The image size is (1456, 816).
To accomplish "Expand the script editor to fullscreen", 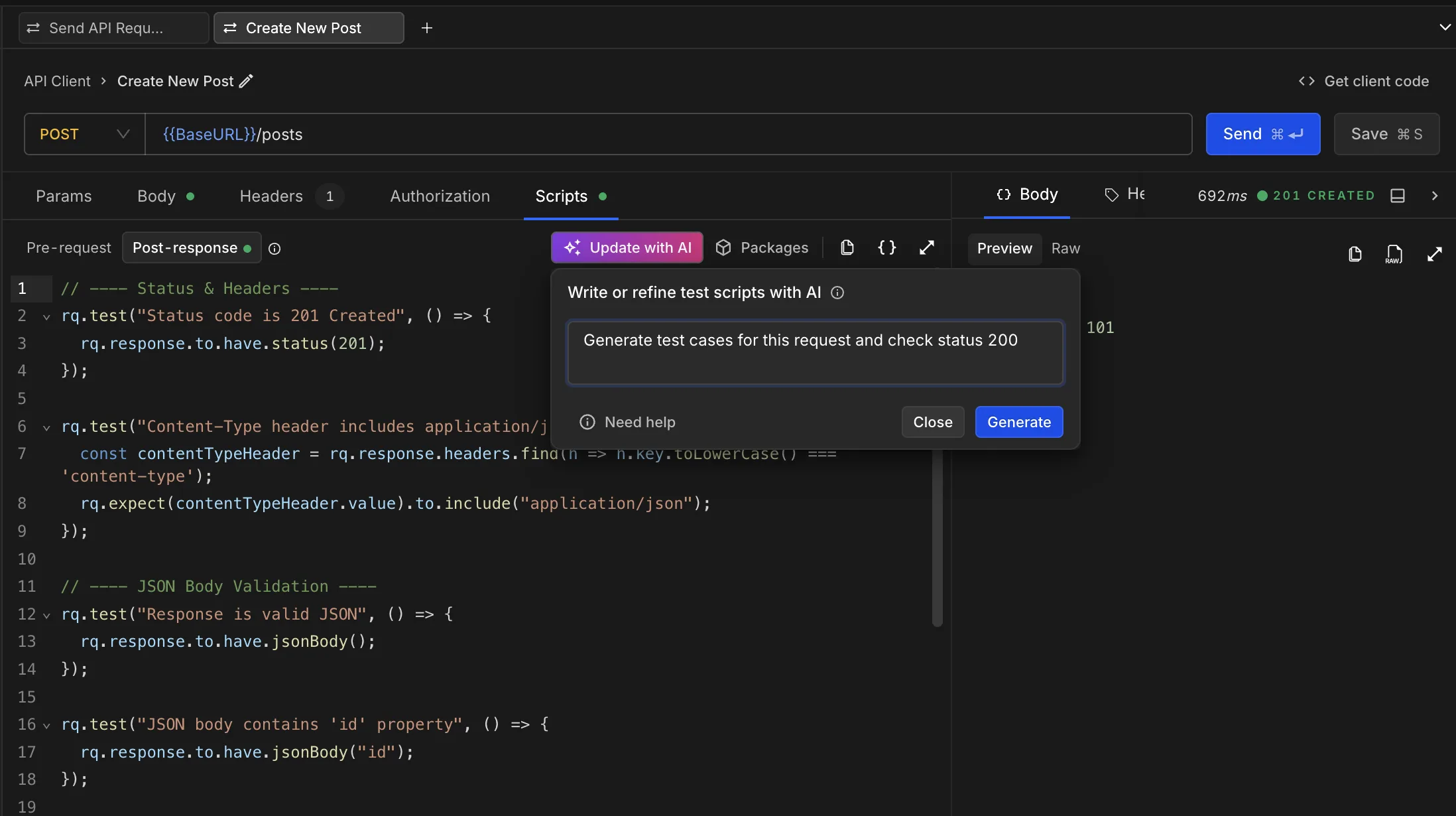I will click(x=926, y=247).
